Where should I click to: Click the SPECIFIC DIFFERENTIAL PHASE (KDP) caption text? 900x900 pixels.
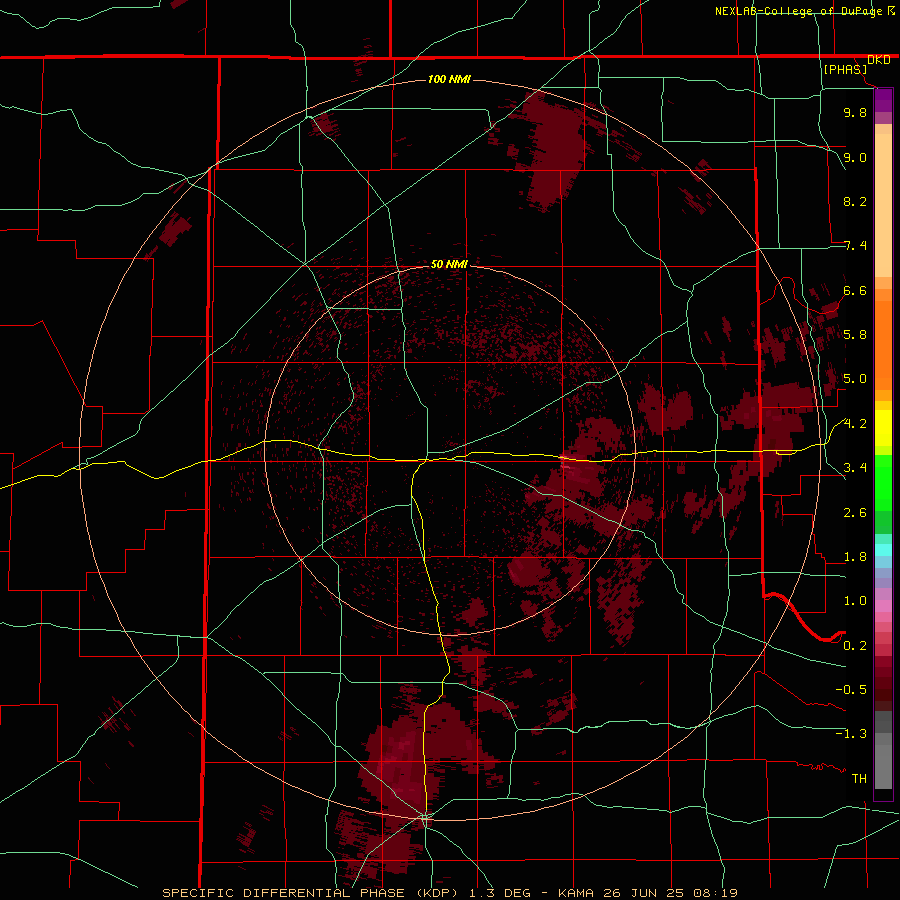[x=311, y=893]
